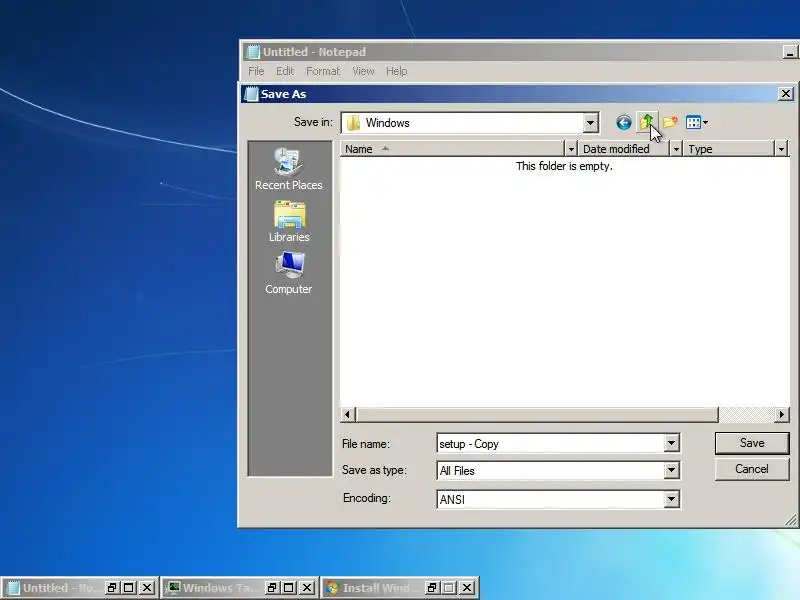Expand the Save as type dropdown

(671, 470)
